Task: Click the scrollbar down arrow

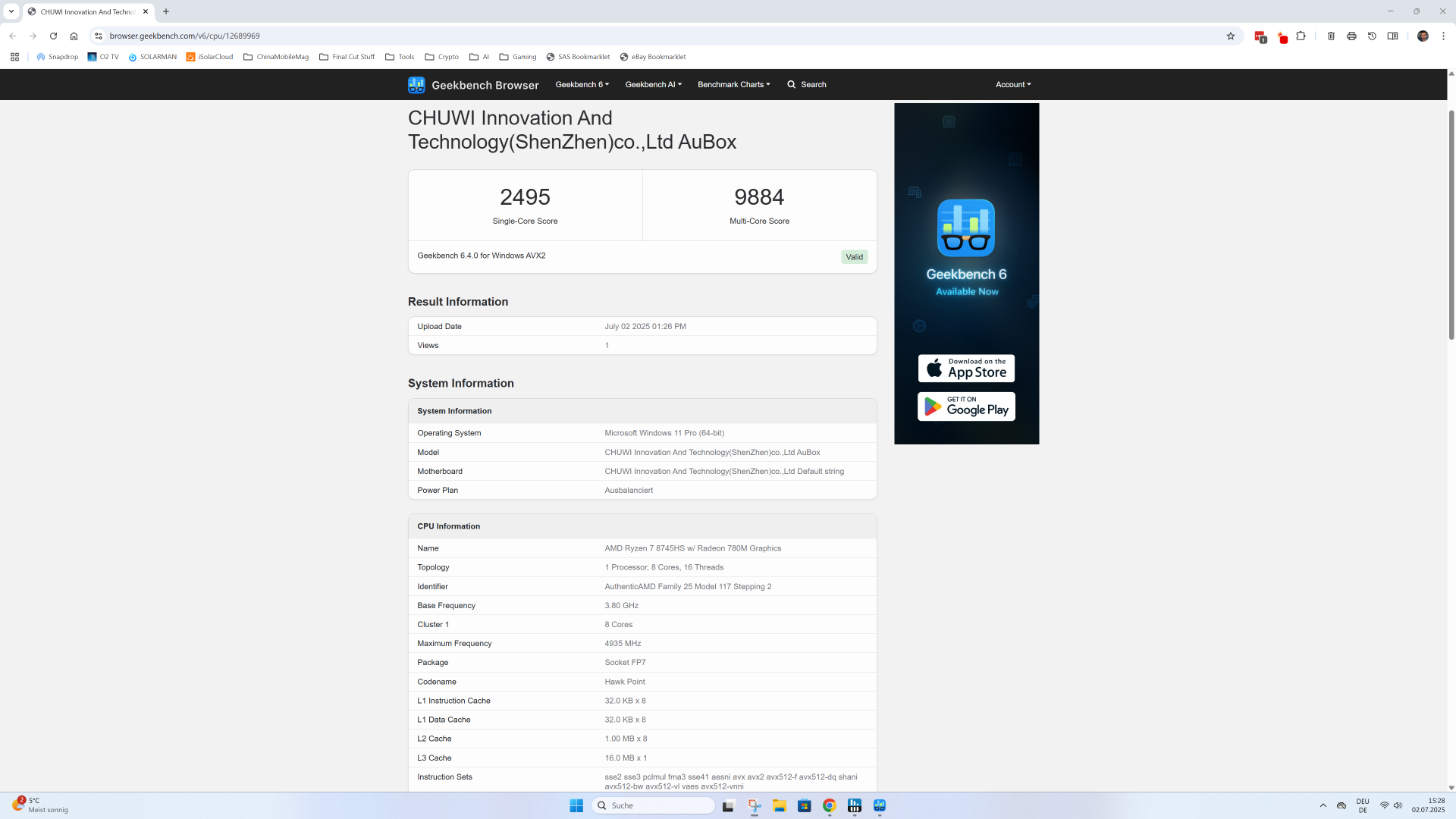Action: [1451, 788]
